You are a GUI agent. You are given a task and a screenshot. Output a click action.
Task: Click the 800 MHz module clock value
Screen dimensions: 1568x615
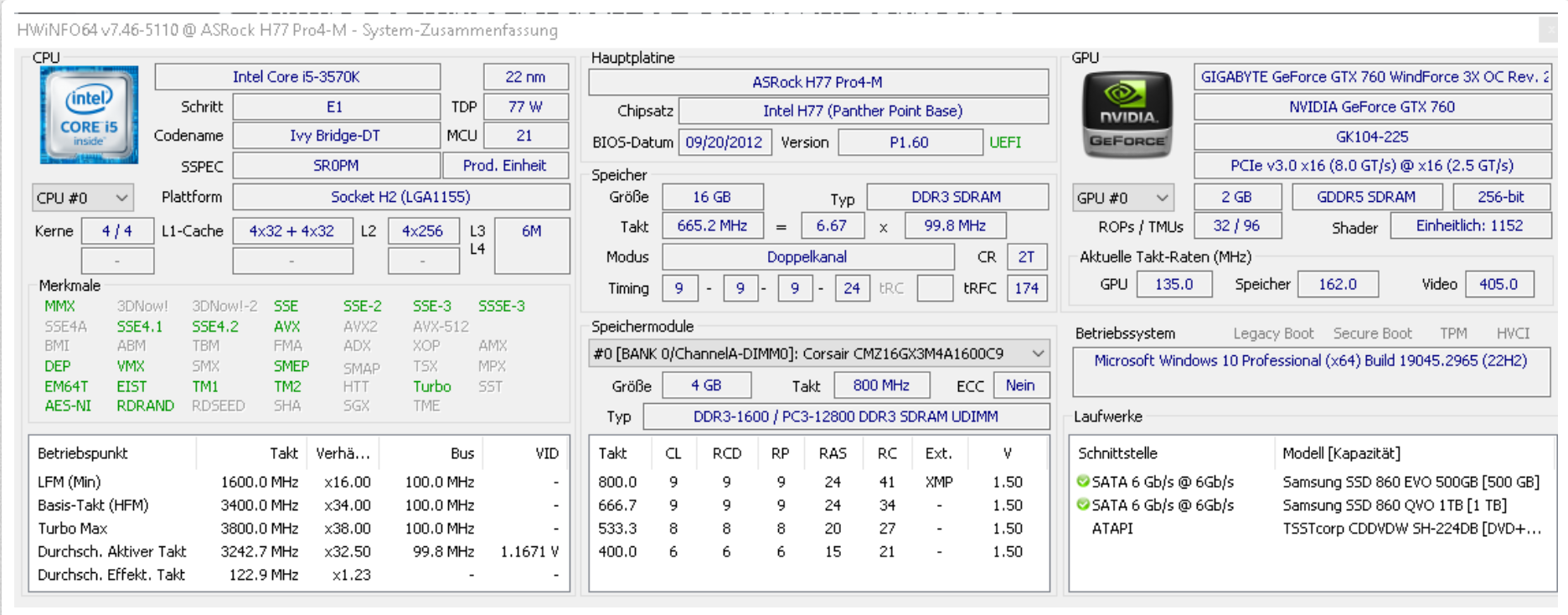coord(881,385)
